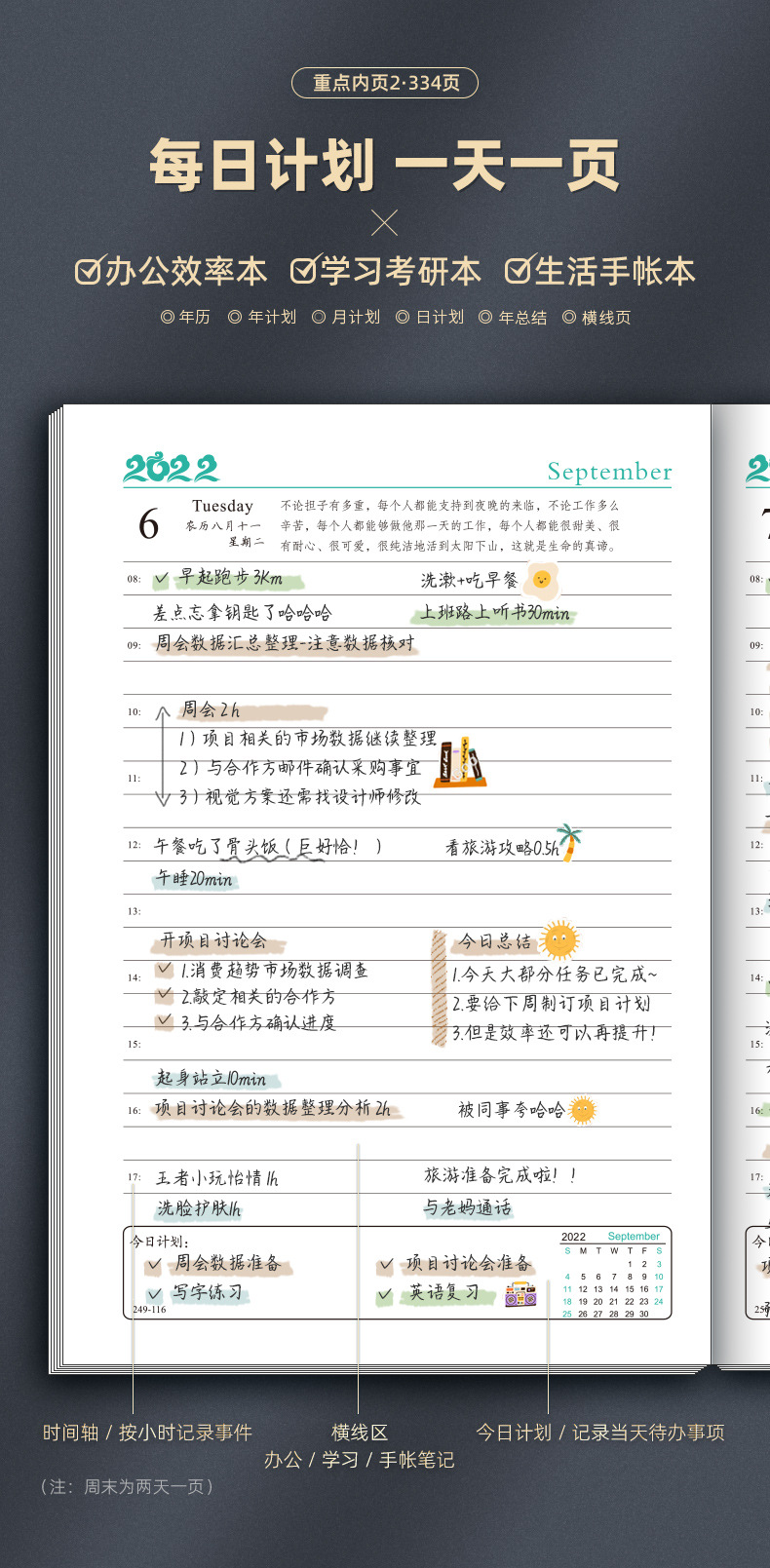Click the palm tree sticker after 看旅游攻略0.5h
770x1568 pixels.
tap(569, 843)
